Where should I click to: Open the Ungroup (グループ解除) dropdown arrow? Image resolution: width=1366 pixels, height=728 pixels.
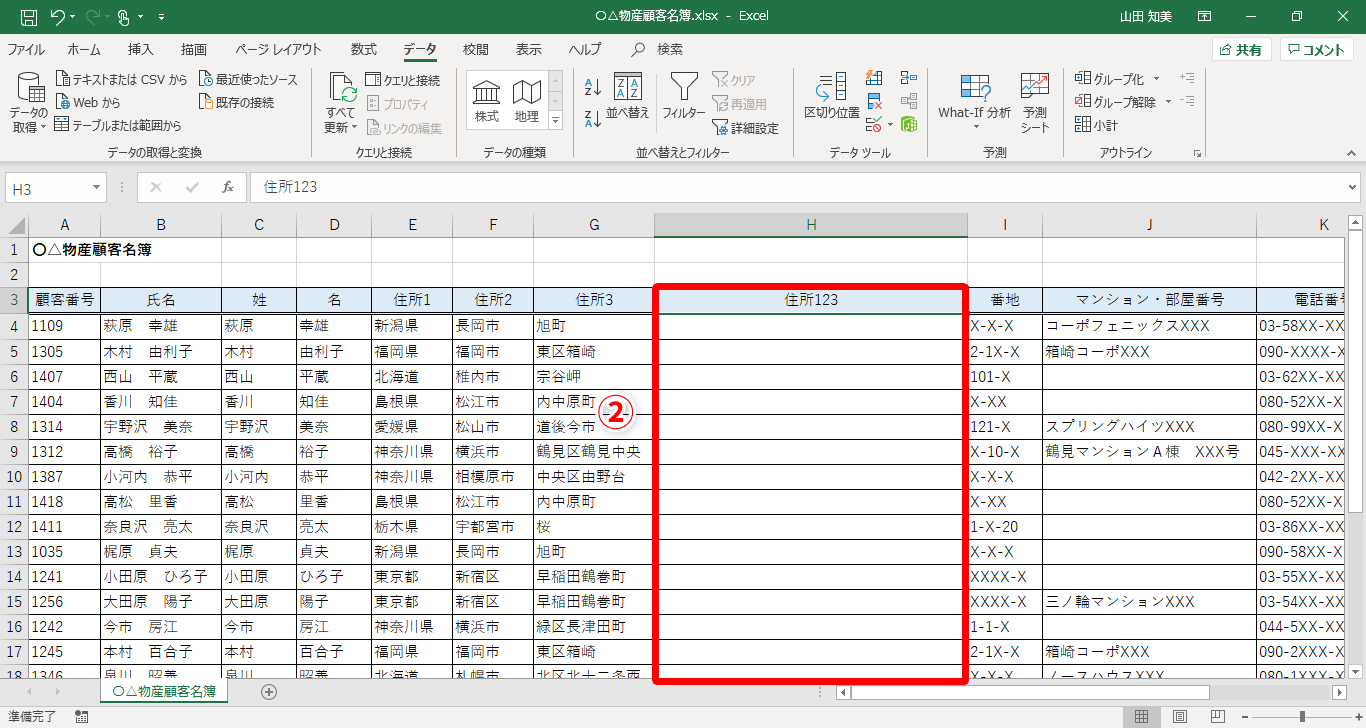pos(1167,102)
